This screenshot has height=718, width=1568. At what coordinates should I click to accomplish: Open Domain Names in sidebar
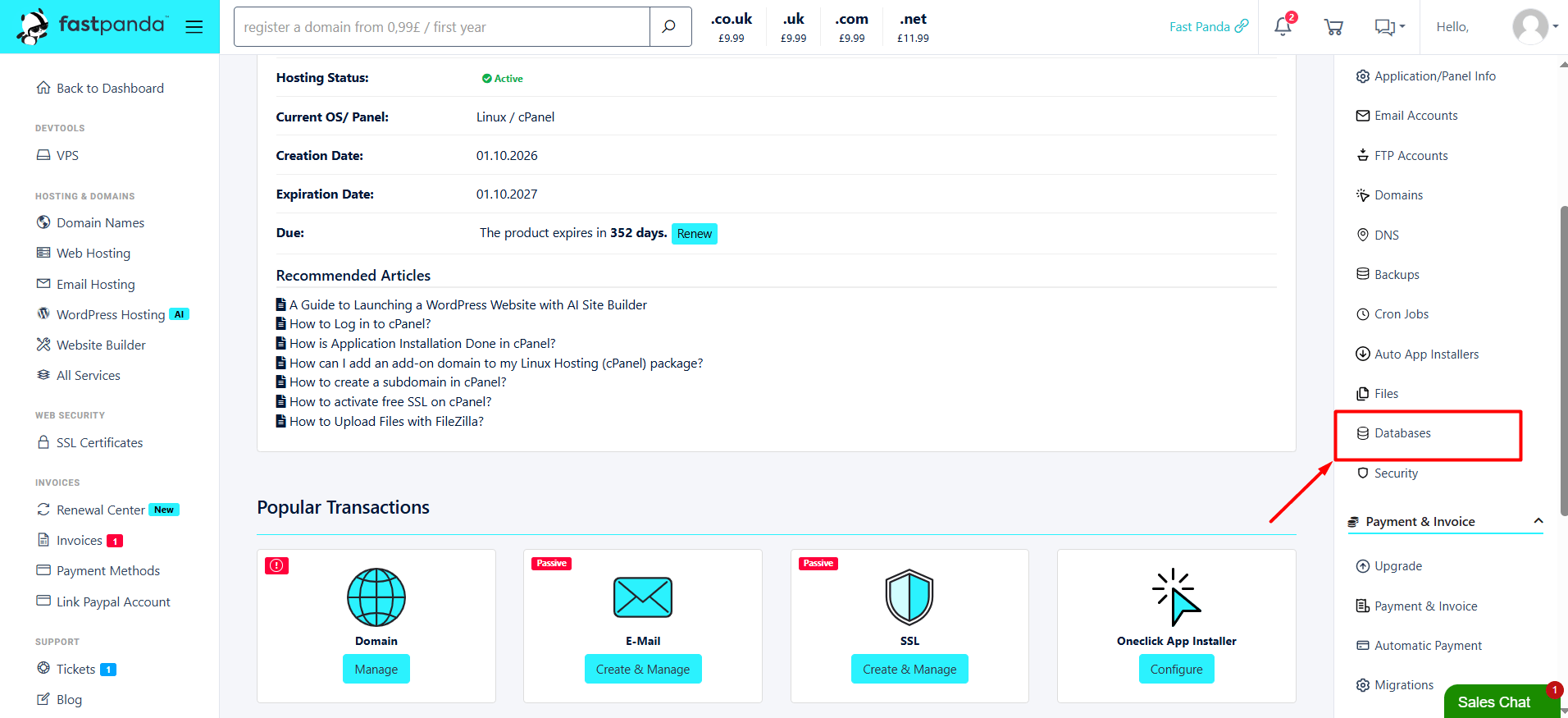click(90, 222)
